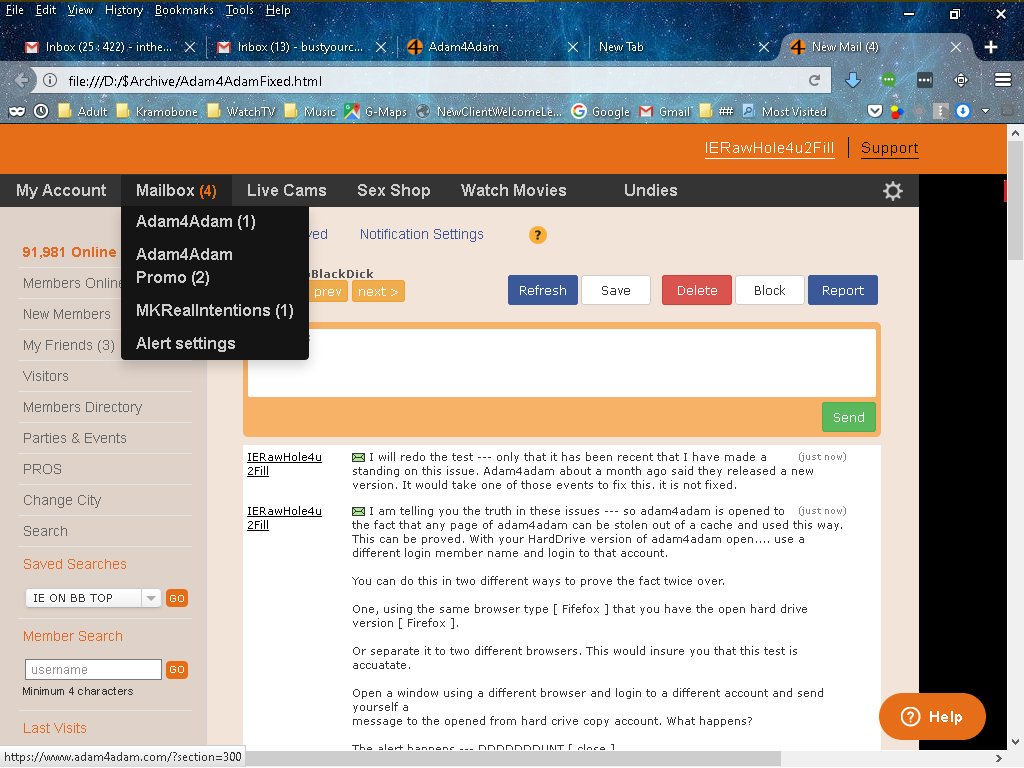Click the orange Help chat button
Screen dimensions: 1024x768
click(932, 716)
